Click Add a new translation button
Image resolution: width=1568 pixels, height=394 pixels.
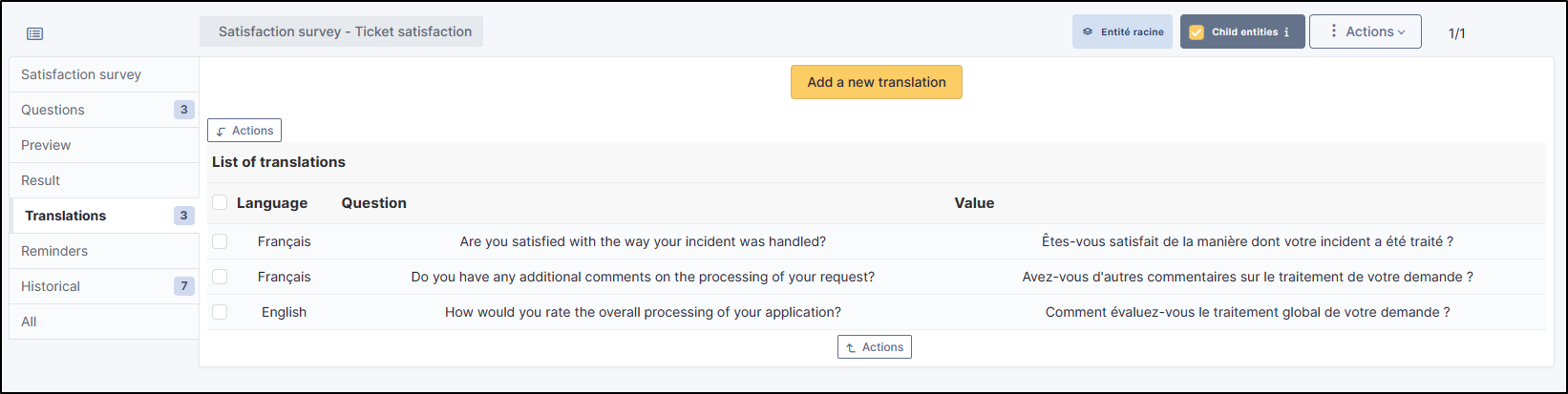876,82
